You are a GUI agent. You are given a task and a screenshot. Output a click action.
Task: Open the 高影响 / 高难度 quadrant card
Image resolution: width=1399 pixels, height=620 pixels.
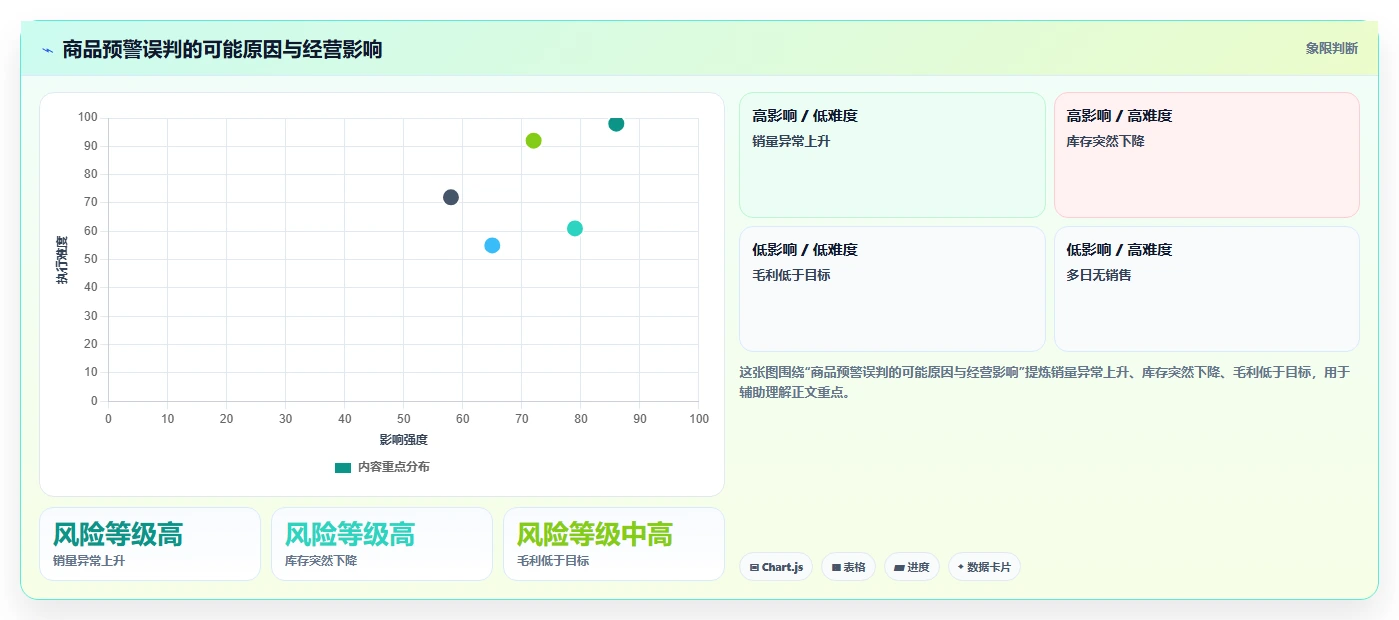click(x=1207, y=155)
